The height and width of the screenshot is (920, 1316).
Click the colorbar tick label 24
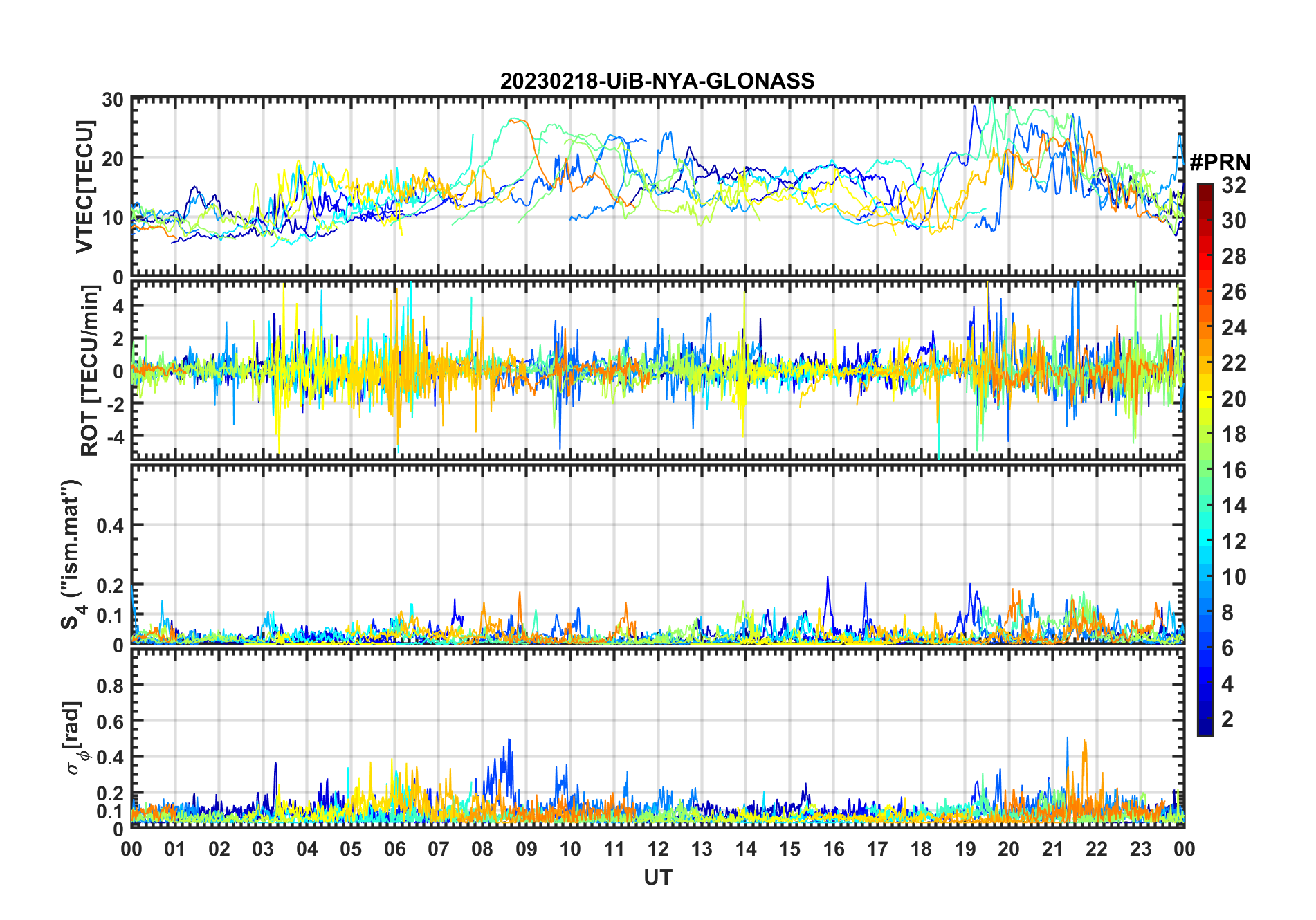tap(1233, 328)
